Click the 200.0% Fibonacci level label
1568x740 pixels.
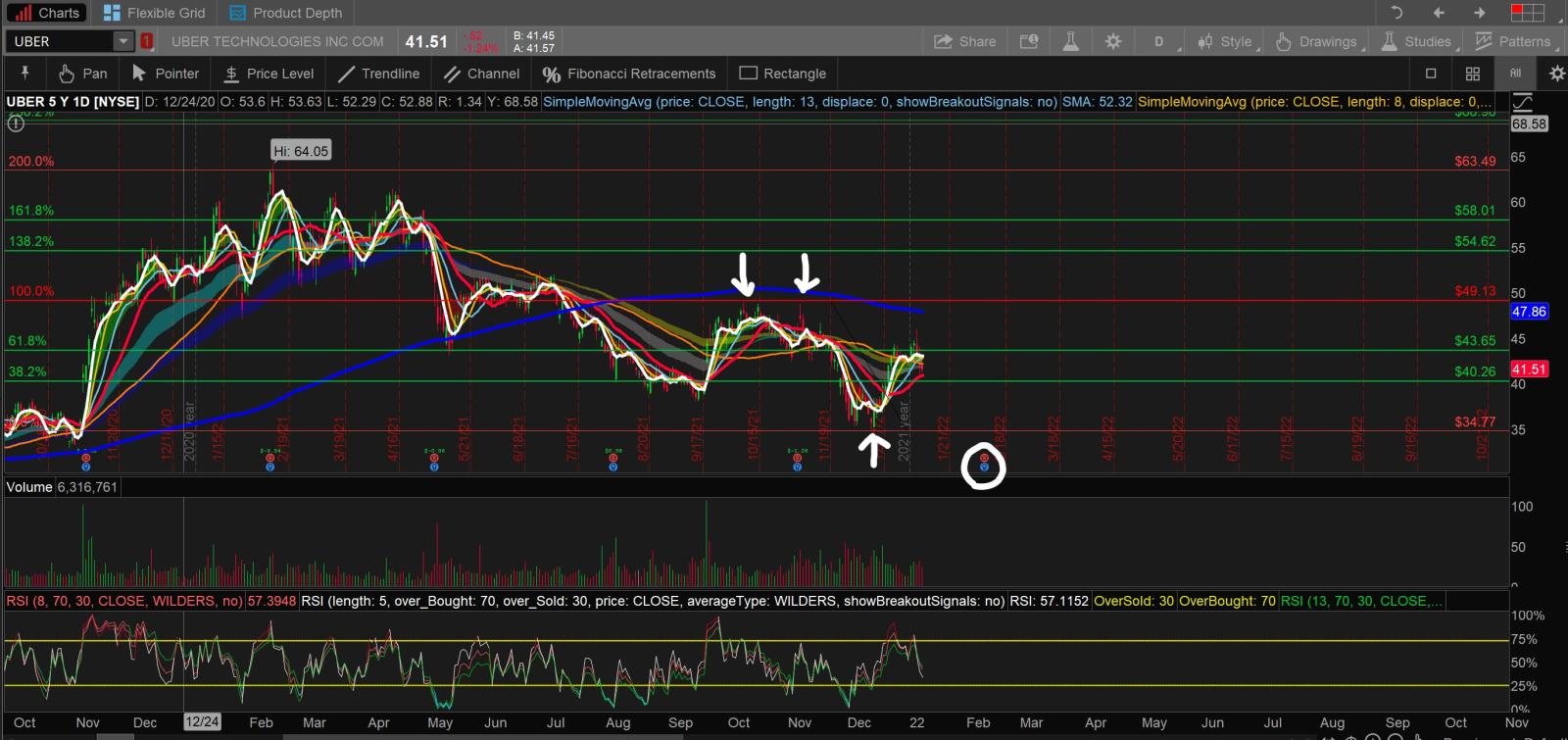click(31, 161)
